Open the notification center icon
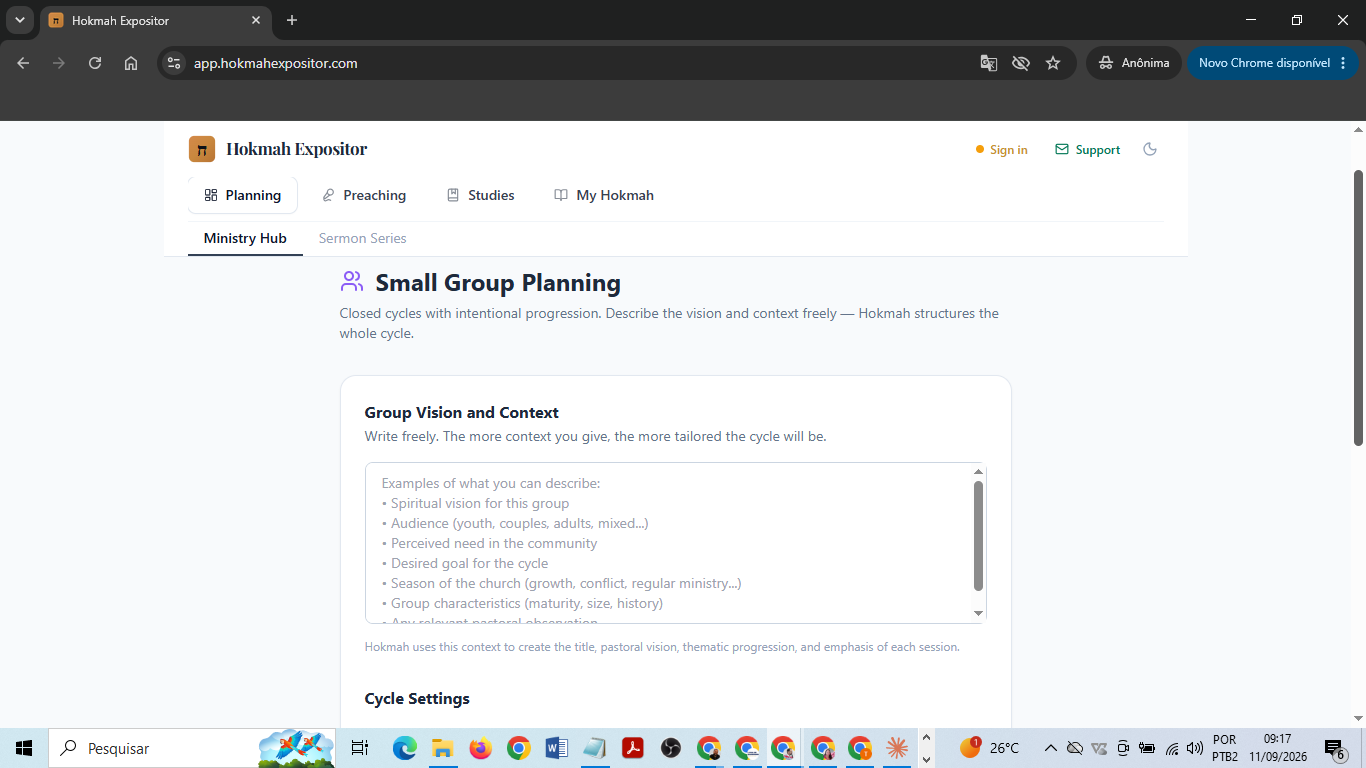Screen dimensions: 1366x768 (x=1335, y=749)
